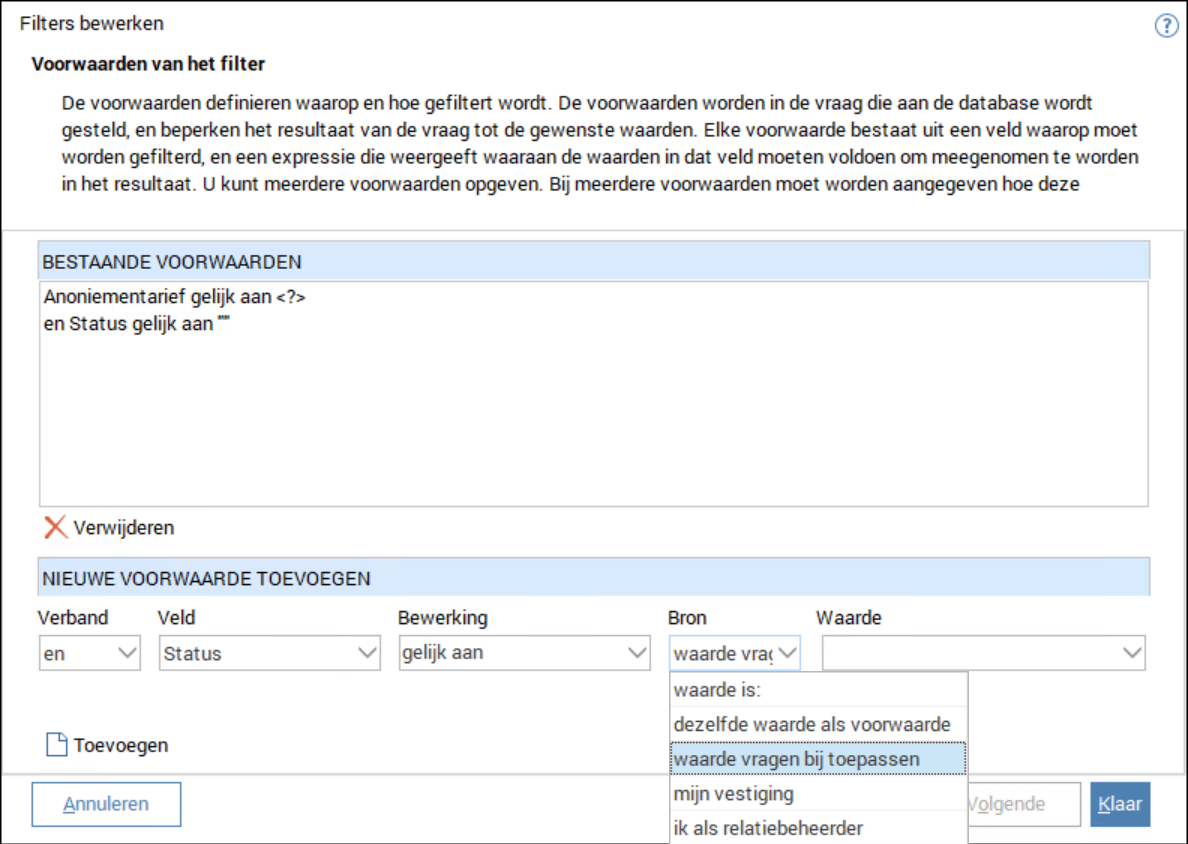Click the Verwijderen text link
The width and height of the screenshot is (1188, 844).
(123, 527)
